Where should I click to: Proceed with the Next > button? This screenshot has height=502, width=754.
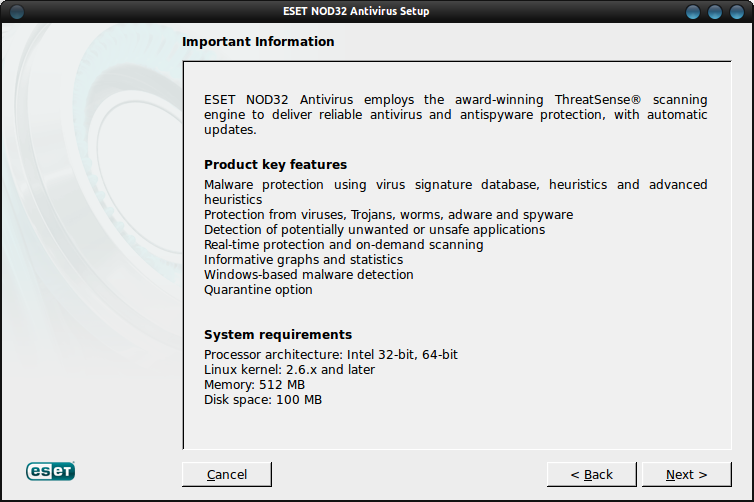(687, 475)
